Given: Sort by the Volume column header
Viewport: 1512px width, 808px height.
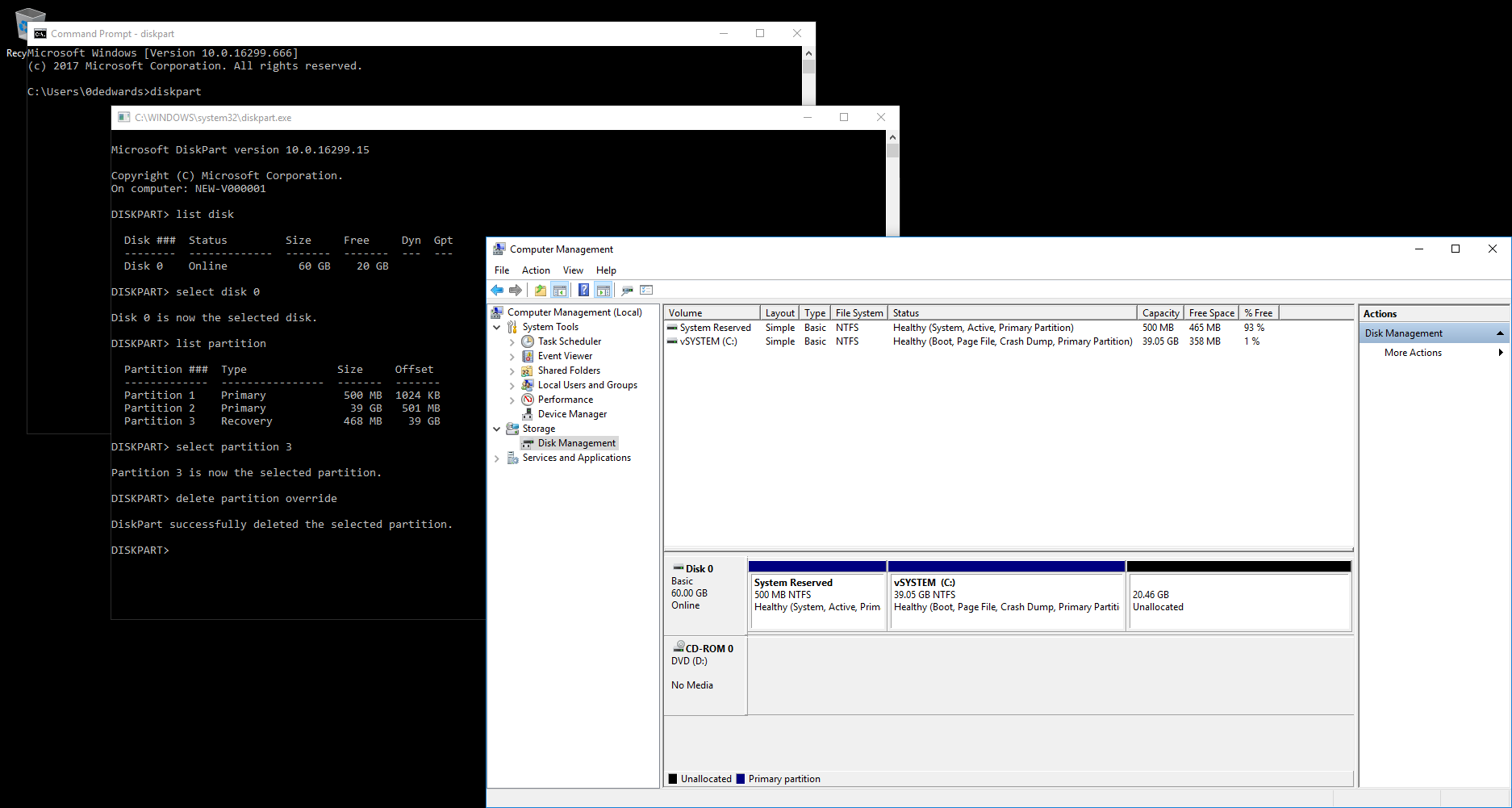Looking at the screenshot, I should 712,313.
